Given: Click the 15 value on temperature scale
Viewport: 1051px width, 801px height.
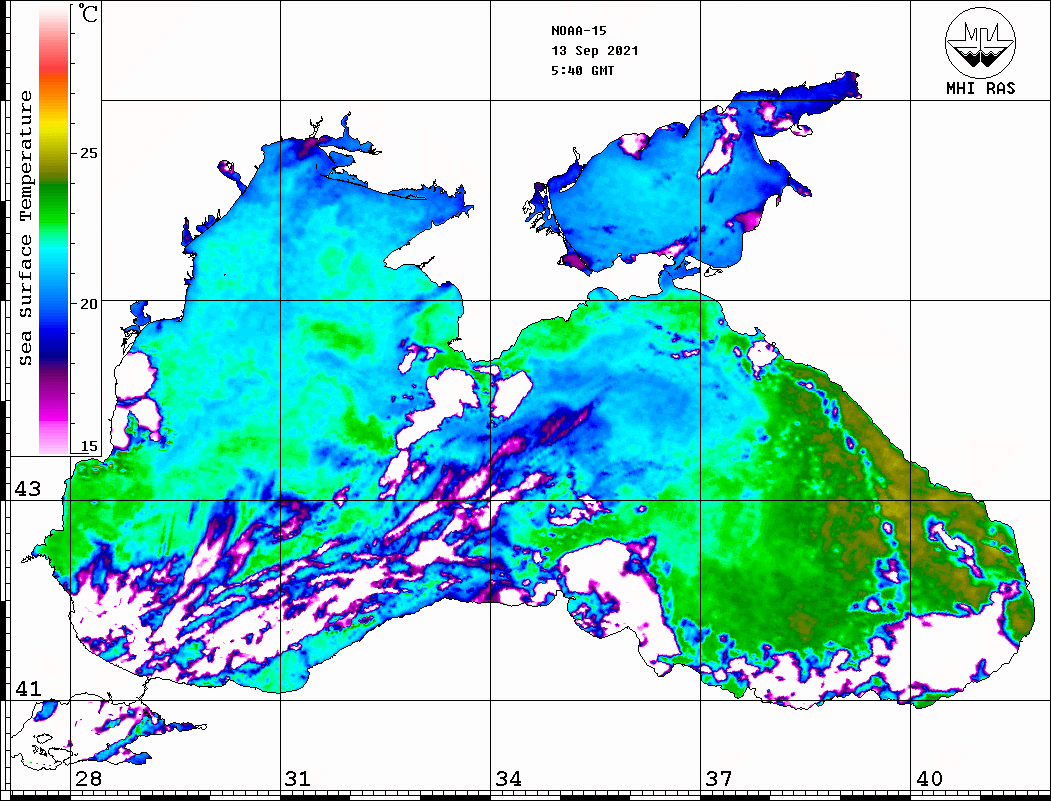Looking at the screenshot, I should click(x=88, y=446).
